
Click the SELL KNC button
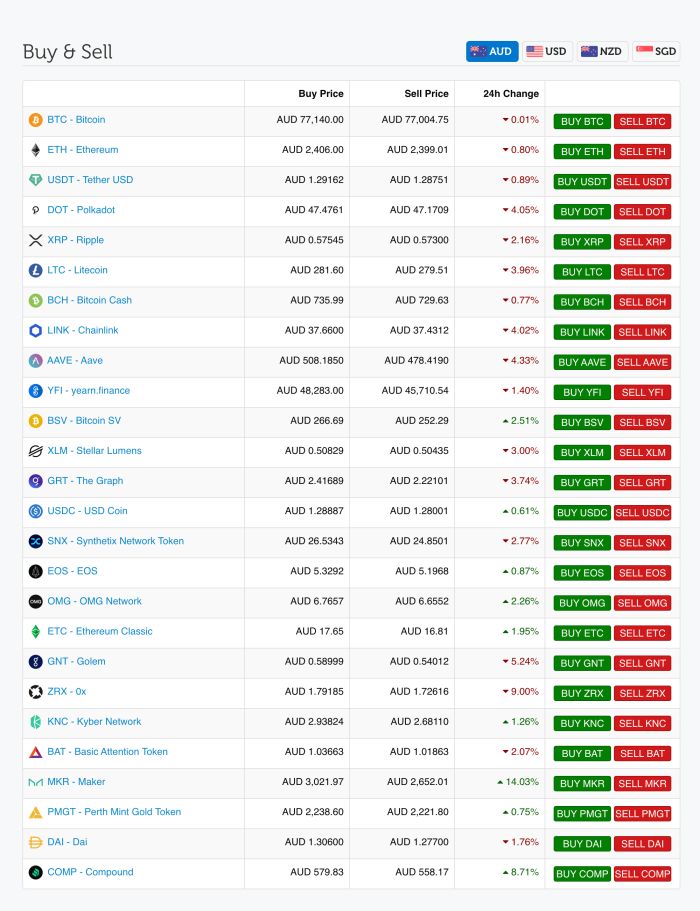[x=642, y=724]
